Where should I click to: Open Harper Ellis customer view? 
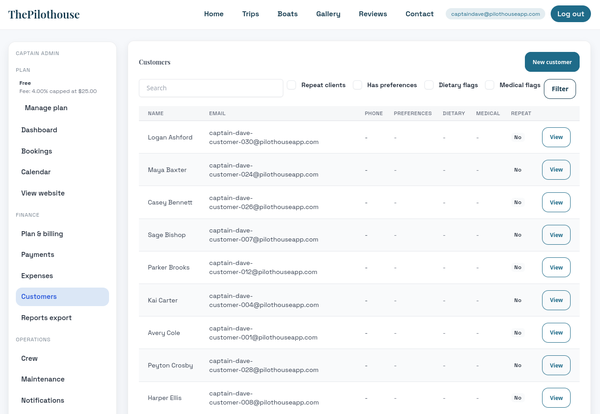(x=556, y=397)
